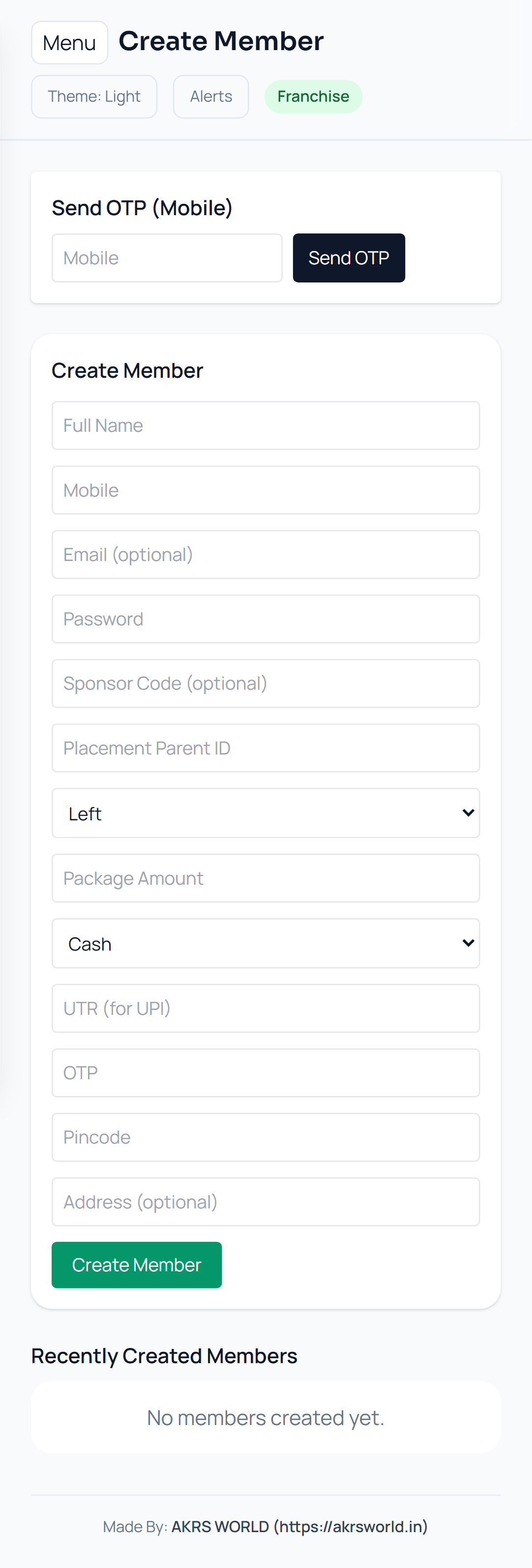This screenshot has width=532, height=1568.
Task: Select the OTP input in member form
Action: (266, 1073)
